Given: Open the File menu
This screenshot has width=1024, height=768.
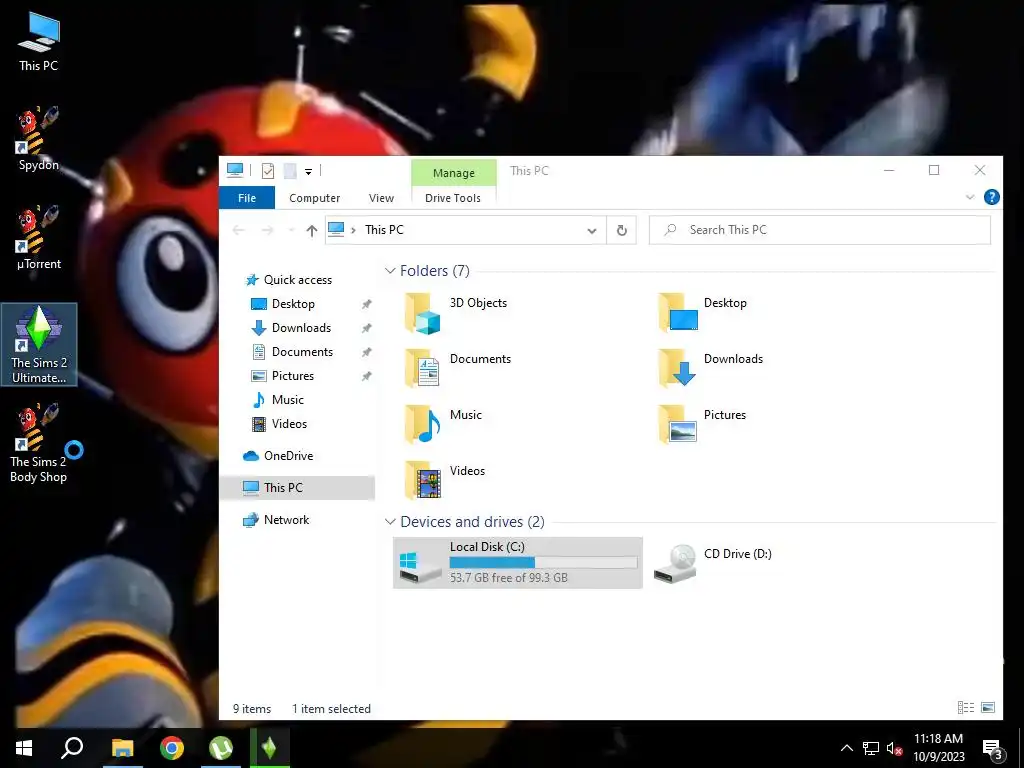Looking at the screenshot, I should [247, 198].
